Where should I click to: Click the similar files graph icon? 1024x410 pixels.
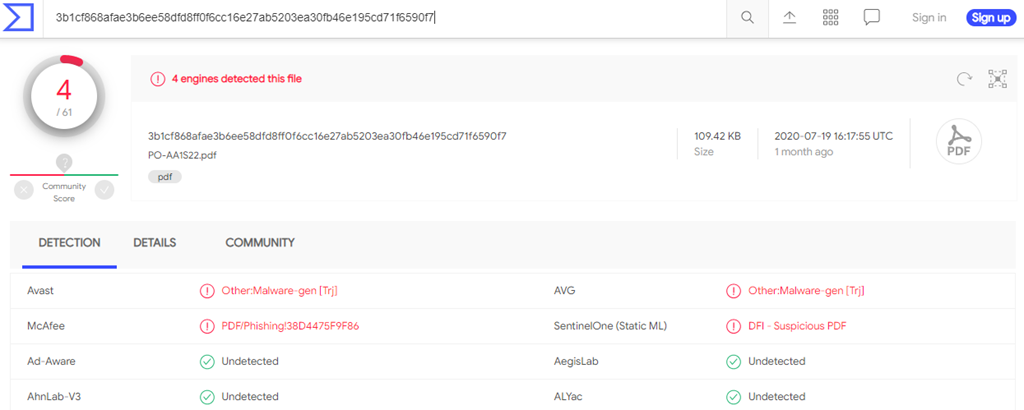coord(997,79)
